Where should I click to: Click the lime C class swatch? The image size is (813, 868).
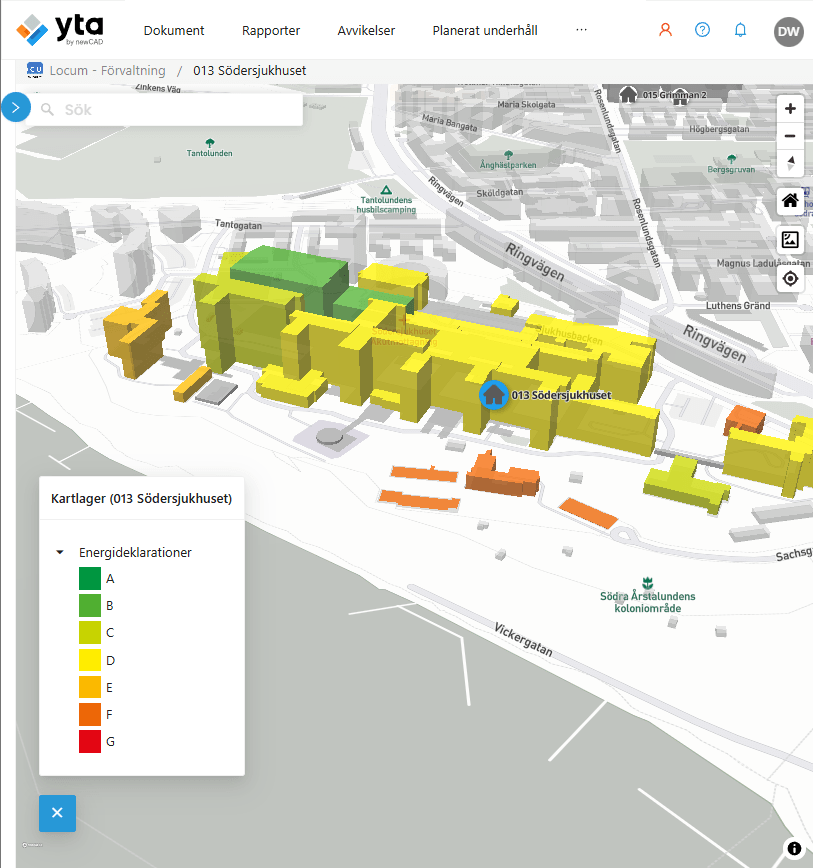[x=90, y=632]
